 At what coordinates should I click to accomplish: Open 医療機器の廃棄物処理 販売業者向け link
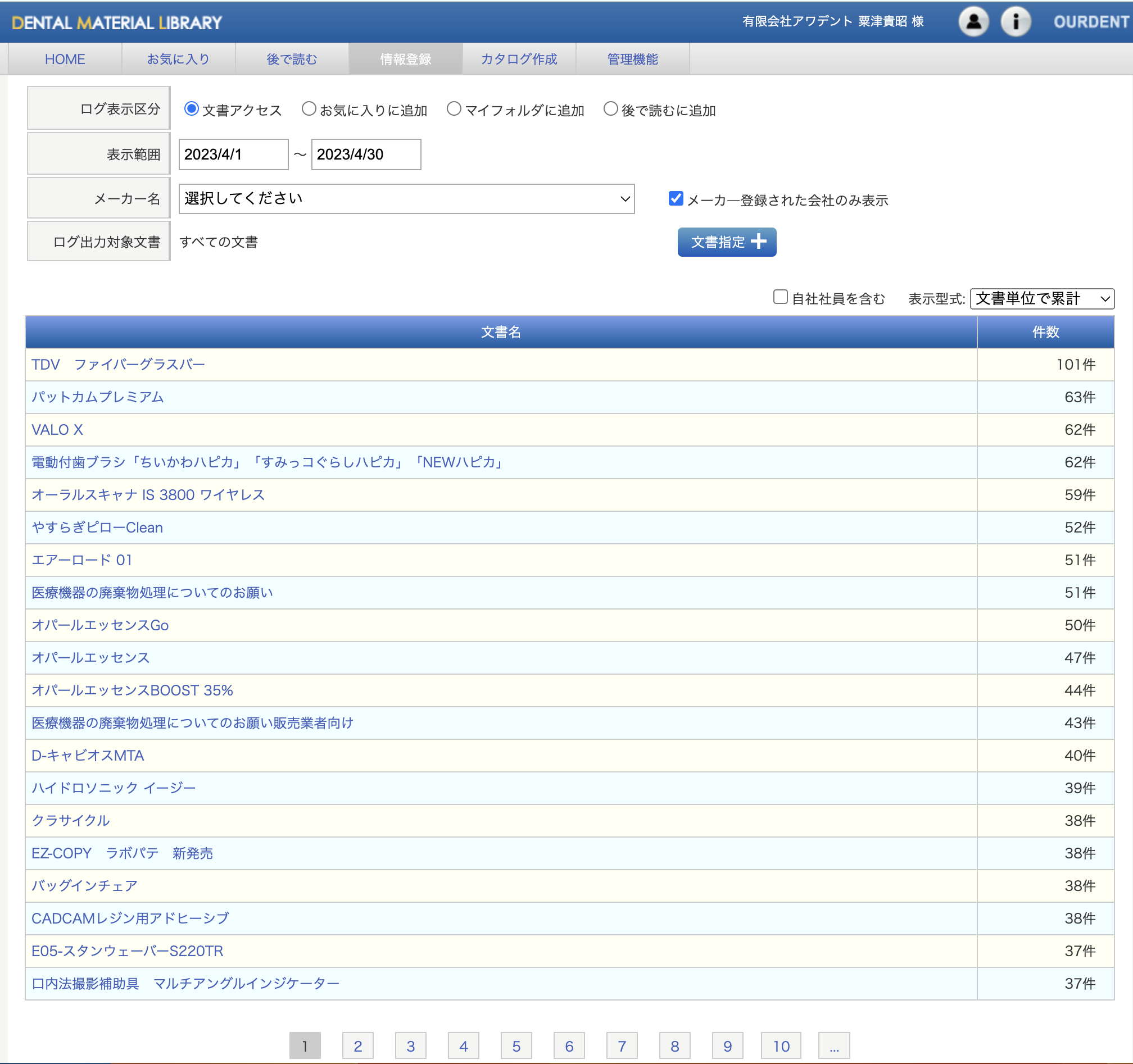click(x=193, y=723)
